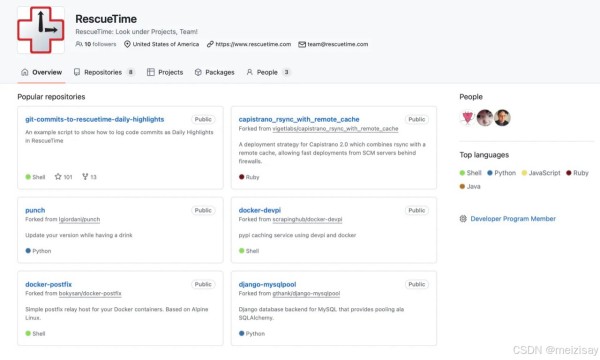600x360 pixels.
Task: Click the email envelope icon
Action: pyautogui.click(x=302, y=44)
